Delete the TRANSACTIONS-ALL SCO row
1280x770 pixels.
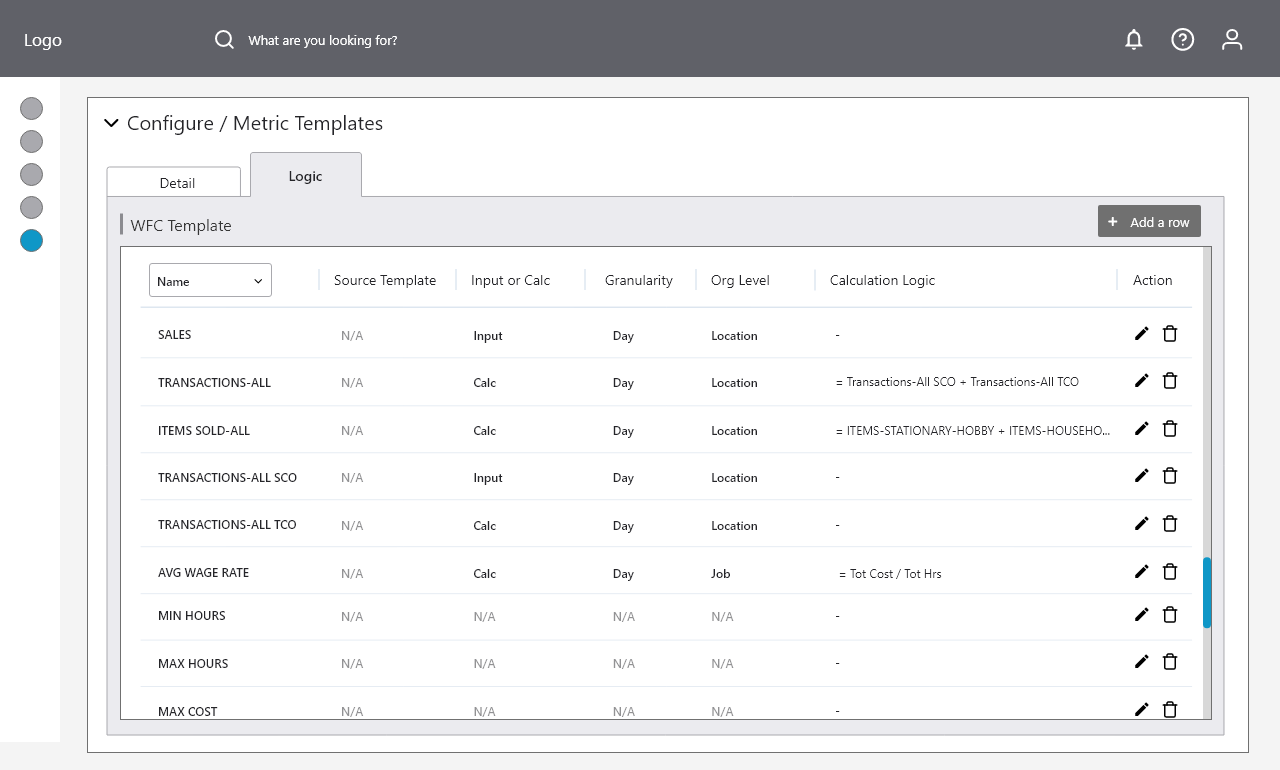click(1170, 476)
